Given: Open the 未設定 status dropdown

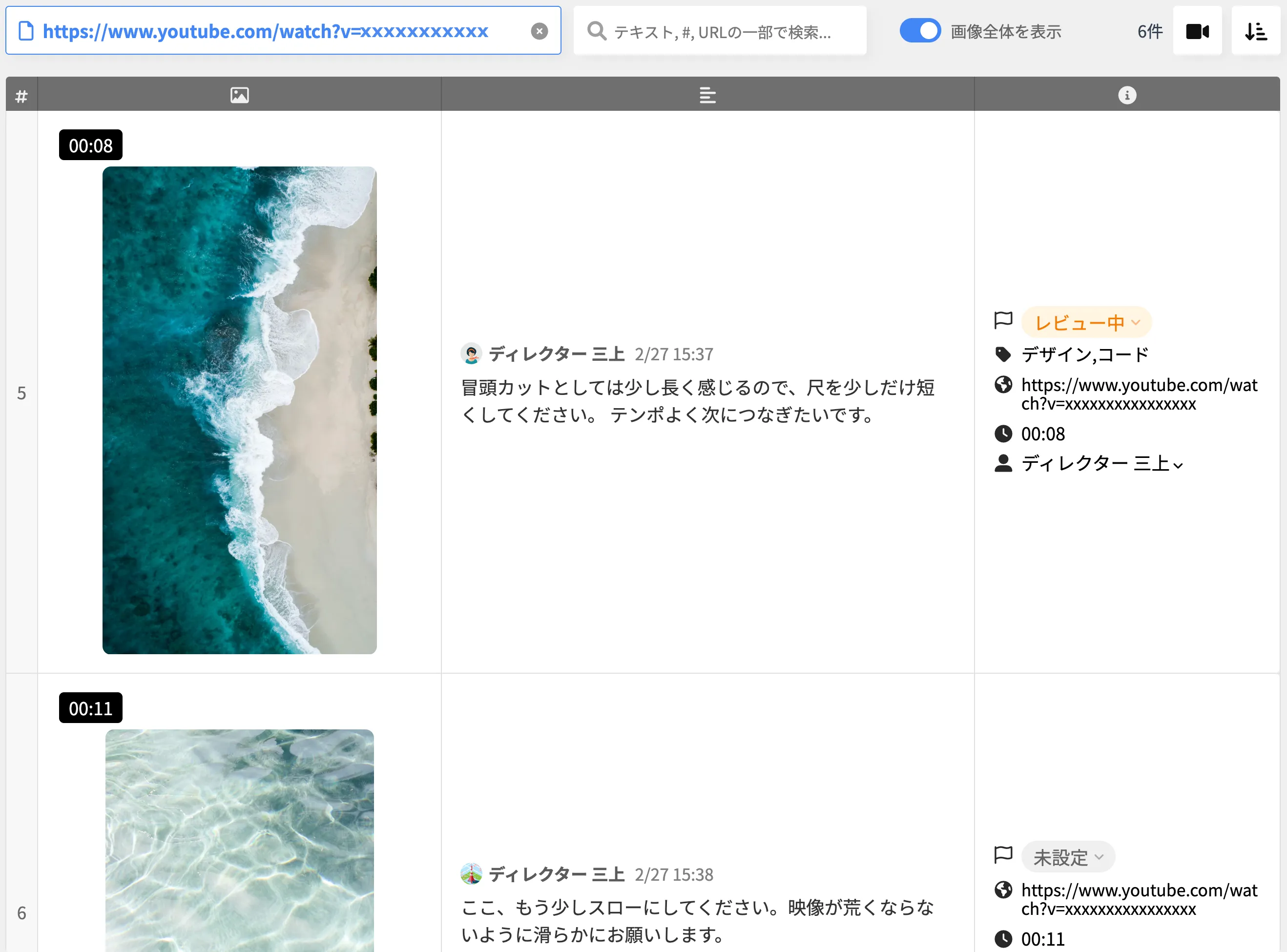Looking at the screenshot, I should [x=1067, y=856].
